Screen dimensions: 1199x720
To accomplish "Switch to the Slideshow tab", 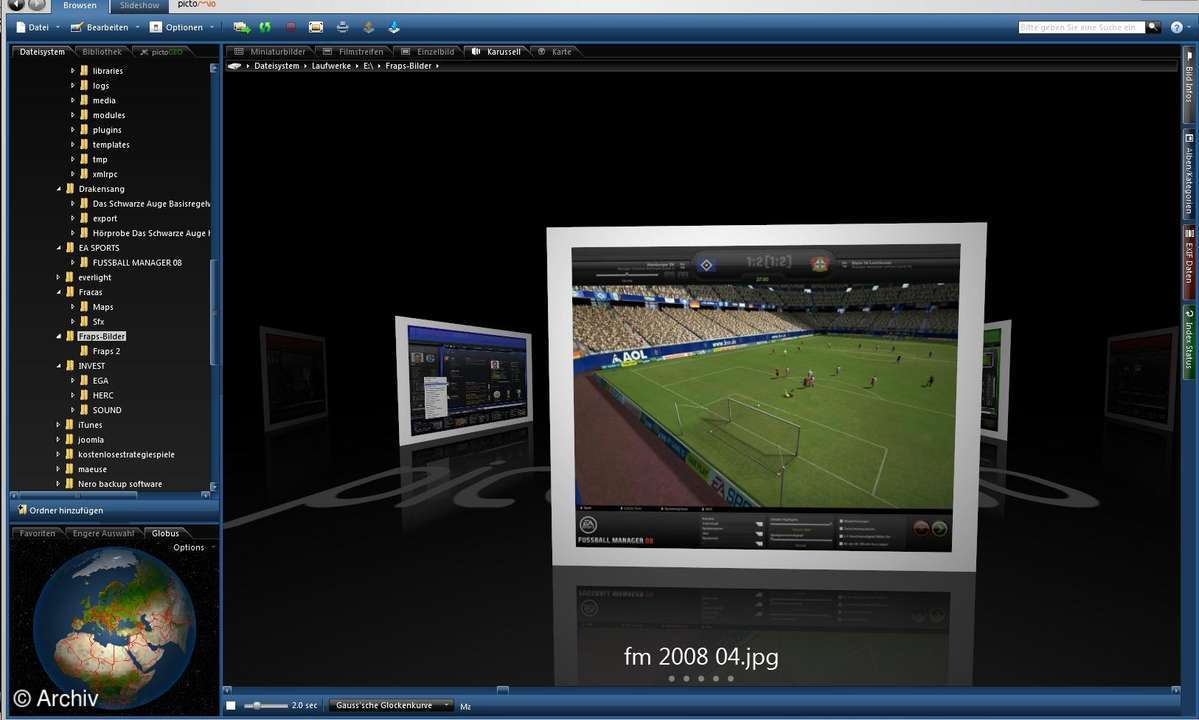I will click(140, 5).
